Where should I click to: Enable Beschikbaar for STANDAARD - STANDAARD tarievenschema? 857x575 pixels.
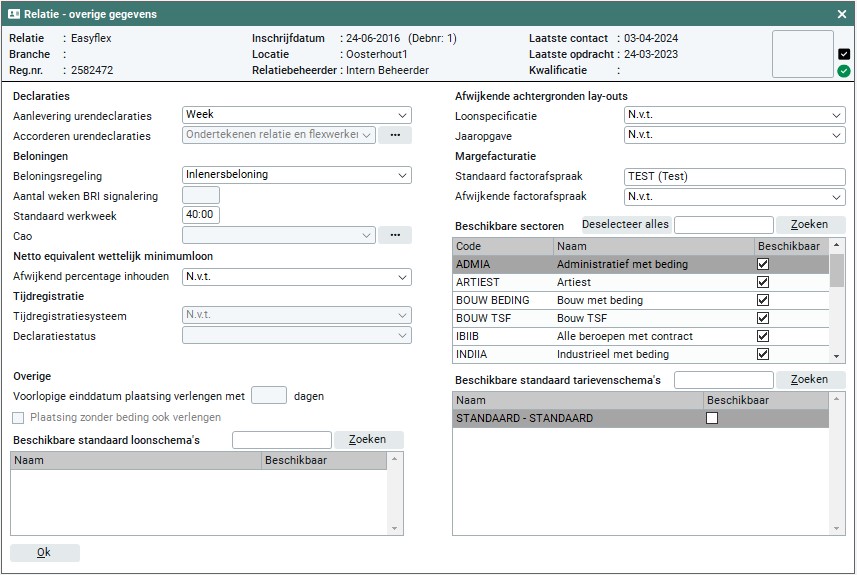click(x=712, y=418)
